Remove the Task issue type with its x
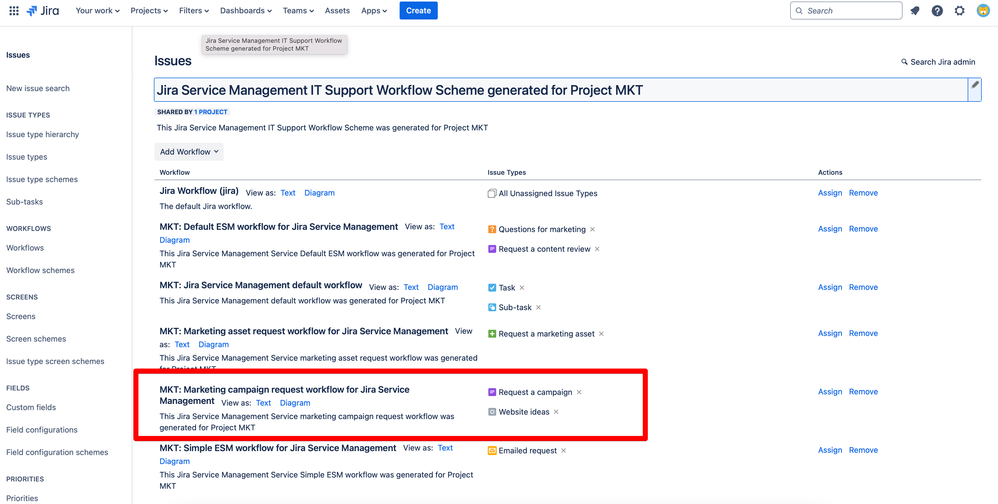998x504 pixels. 522,288
